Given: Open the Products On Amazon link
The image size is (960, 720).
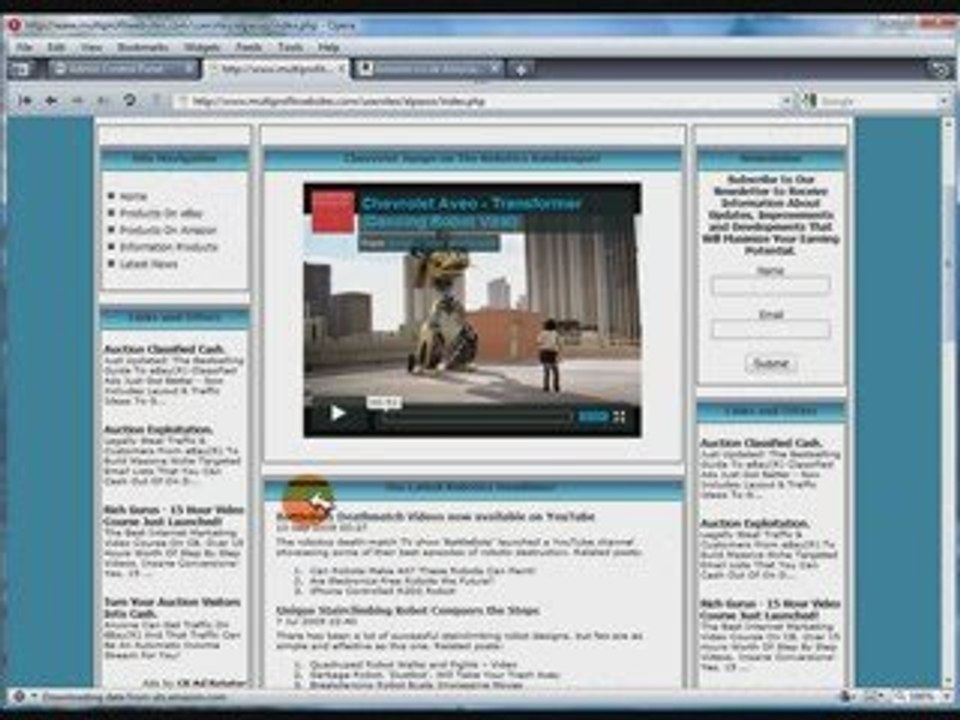Looking at the screenshot, I should 168,230.
